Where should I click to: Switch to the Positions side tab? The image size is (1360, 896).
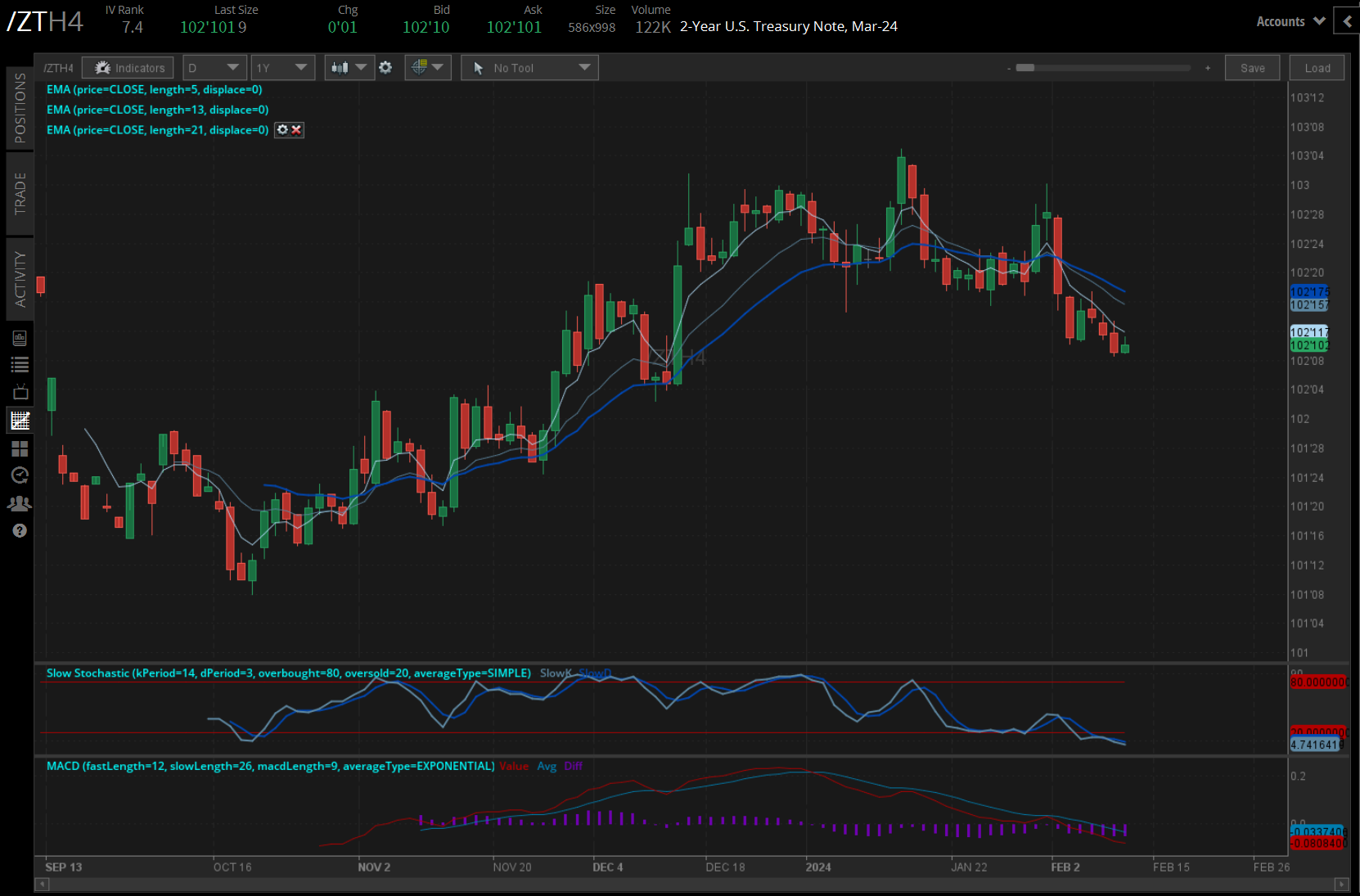[20, 108]
